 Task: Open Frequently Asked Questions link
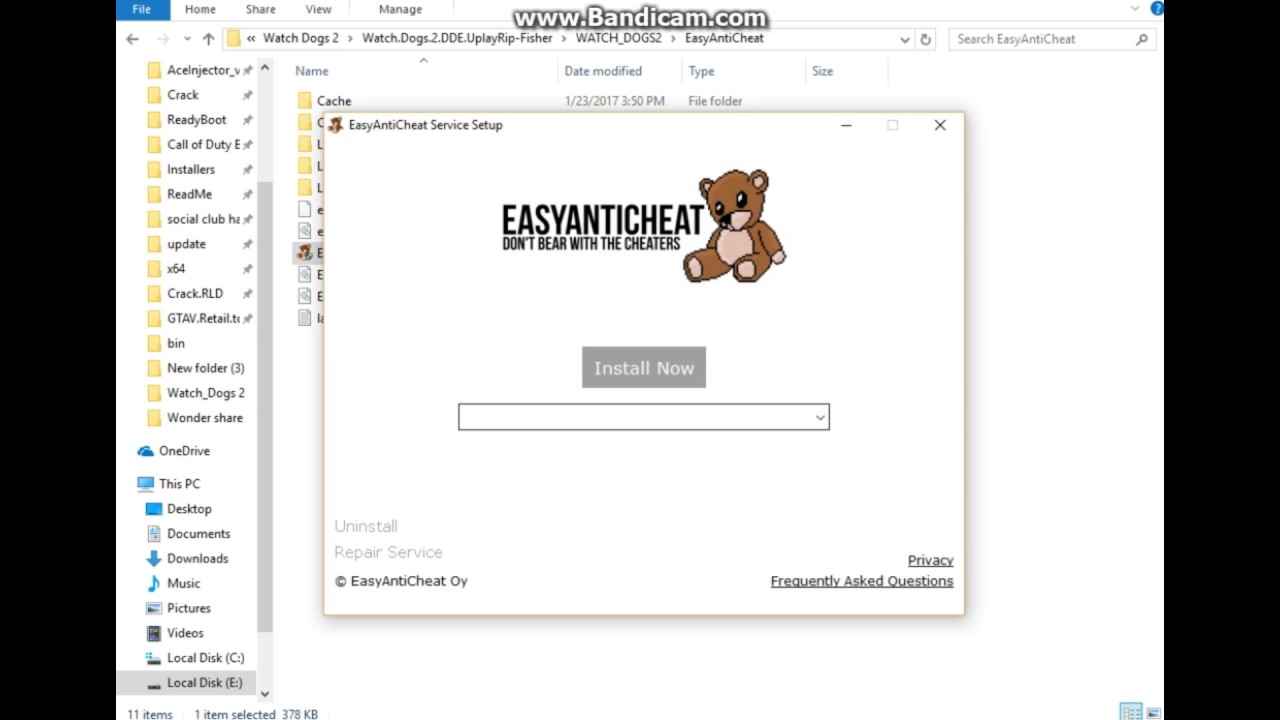click(x=862, y=581)
